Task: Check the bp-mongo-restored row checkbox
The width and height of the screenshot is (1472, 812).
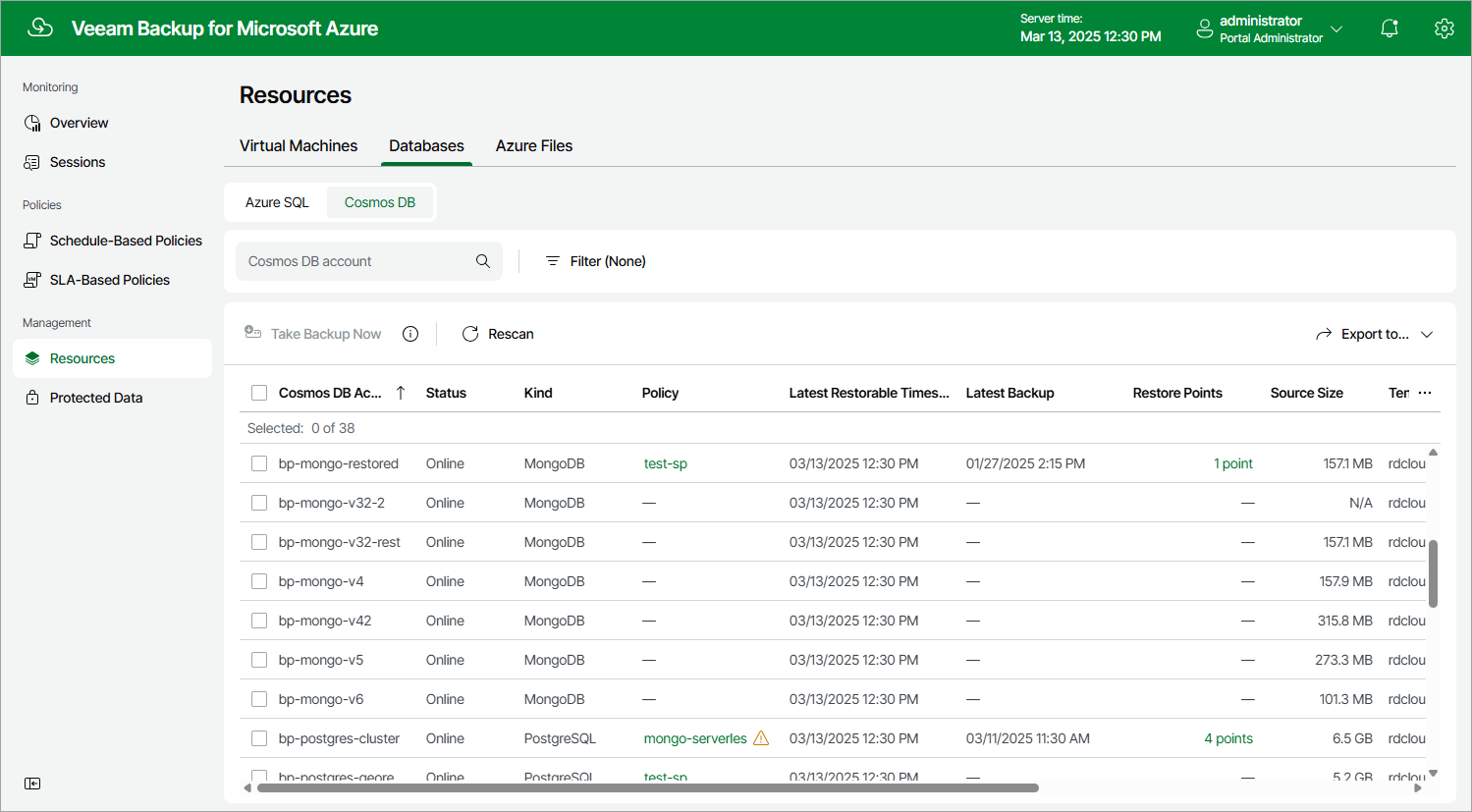Action: point(259,463)
